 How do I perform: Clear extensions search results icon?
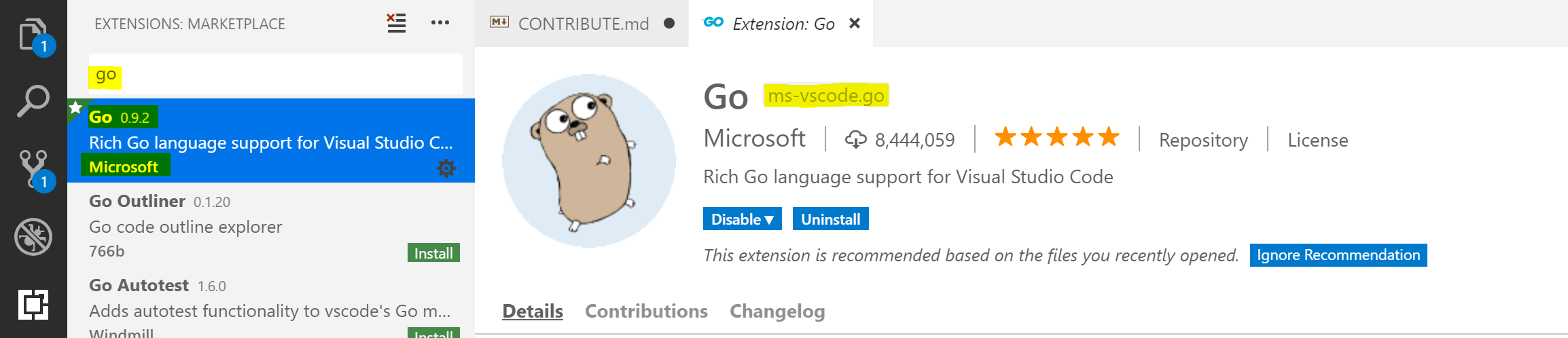(396, 23)
